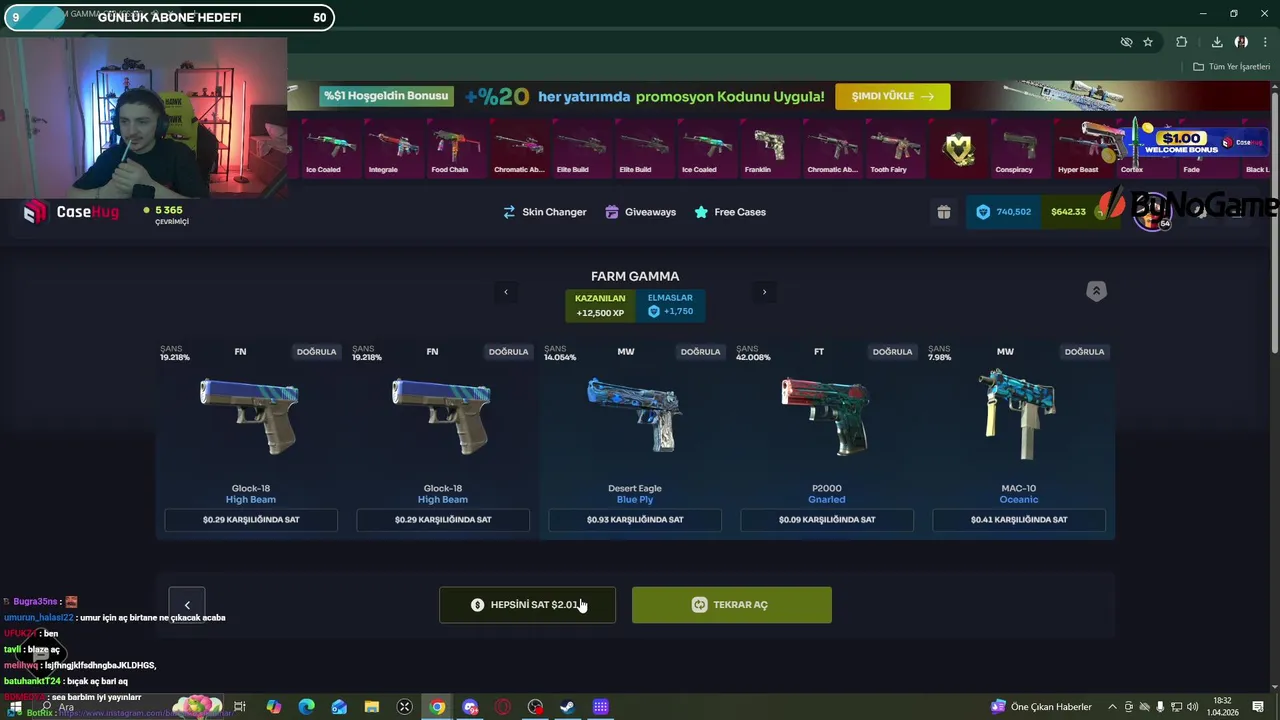Click the gold shield badge in case strip
Image resolution: width=1280 pixels, height=720 pixels.
[959, 150]
